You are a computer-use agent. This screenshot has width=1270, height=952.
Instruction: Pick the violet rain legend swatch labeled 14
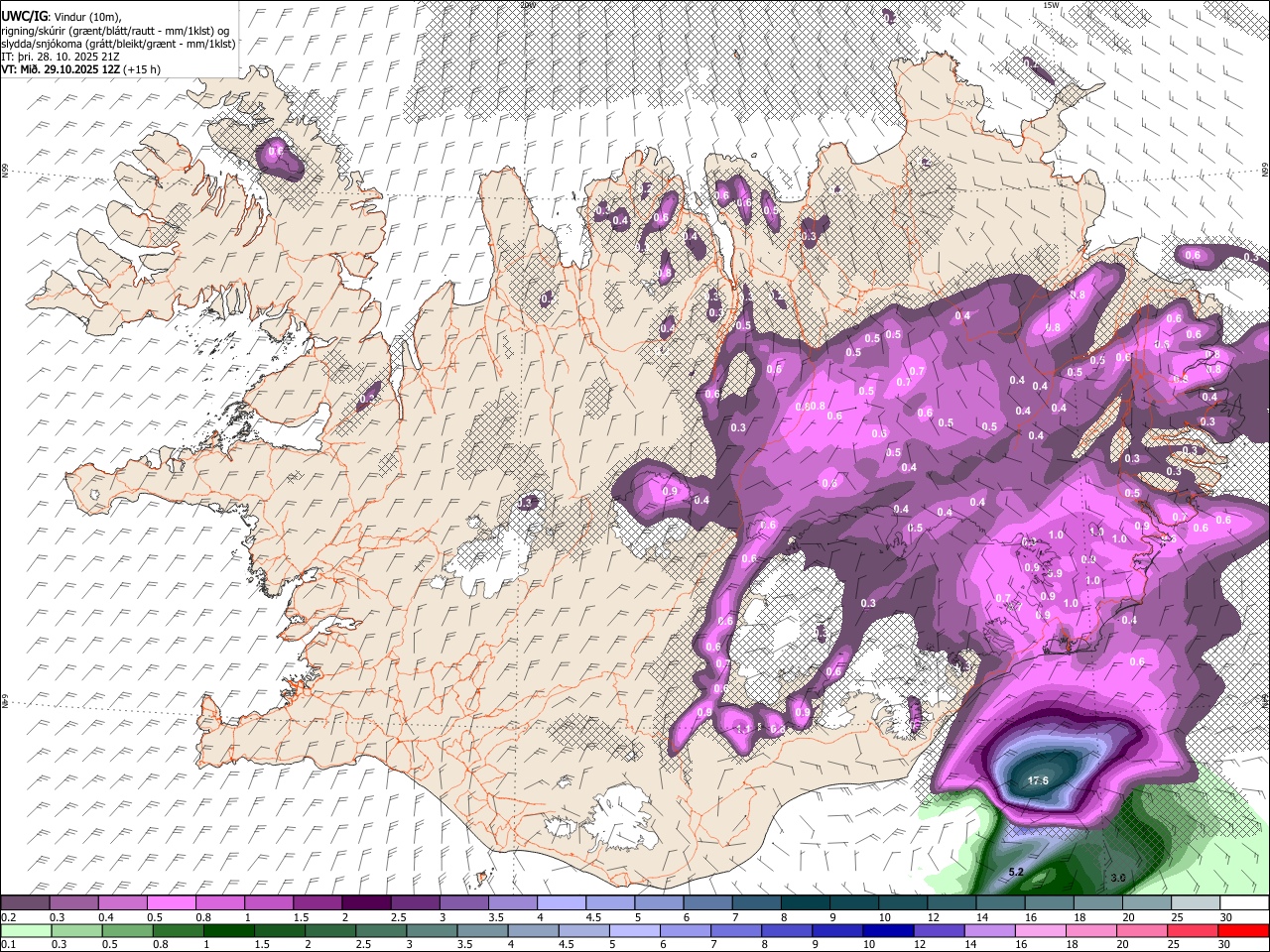pos(988,930)
